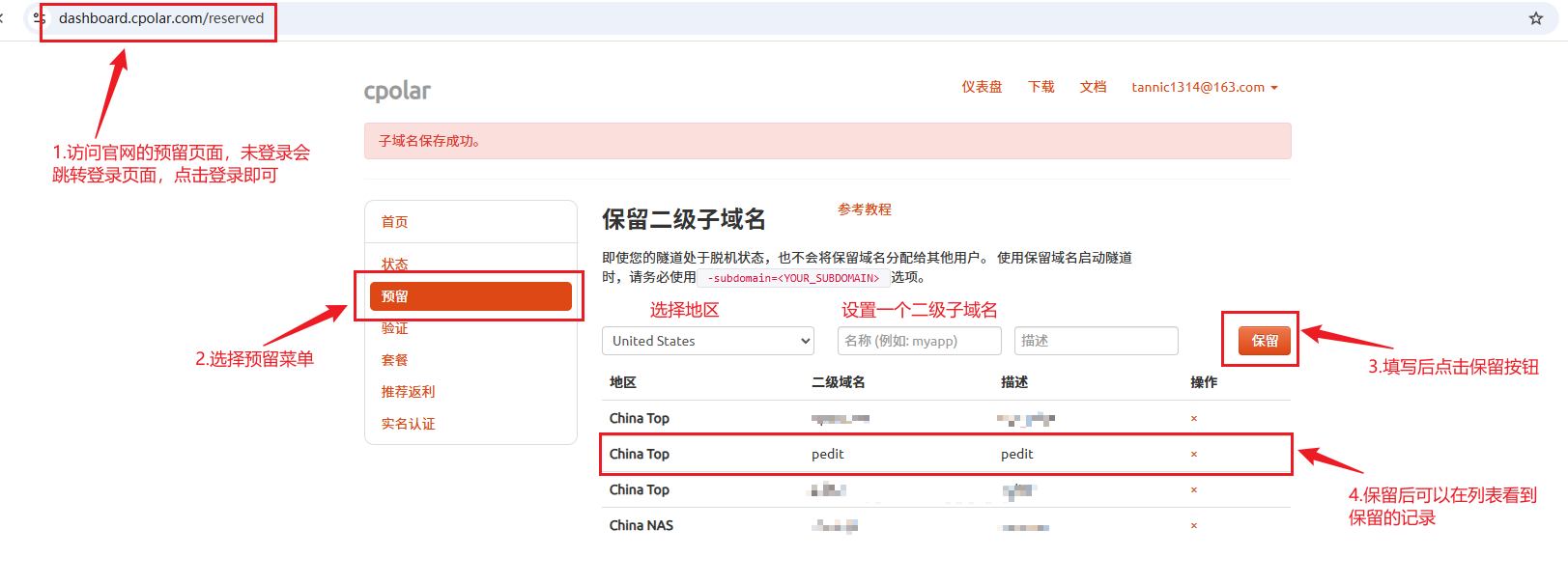
Task: Click the orange 保留 button
Action: (x=1264, y=341)
